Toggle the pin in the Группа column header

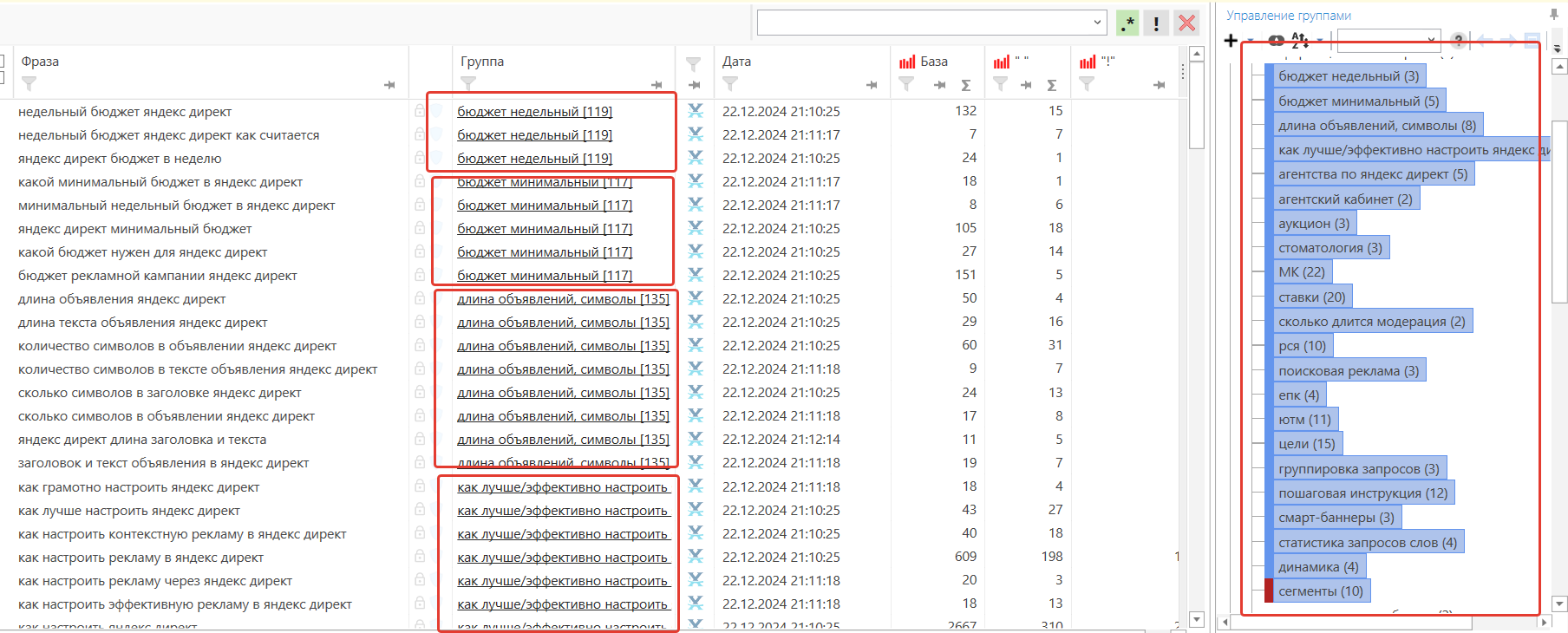[x=657, y=85]
